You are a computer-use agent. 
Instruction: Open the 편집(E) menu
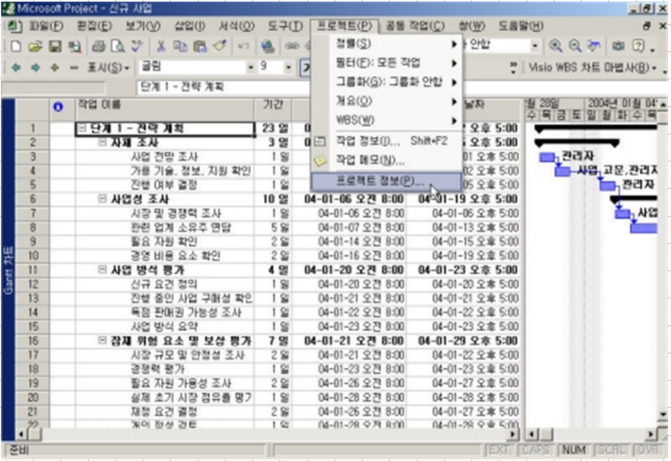pos(95,26)
